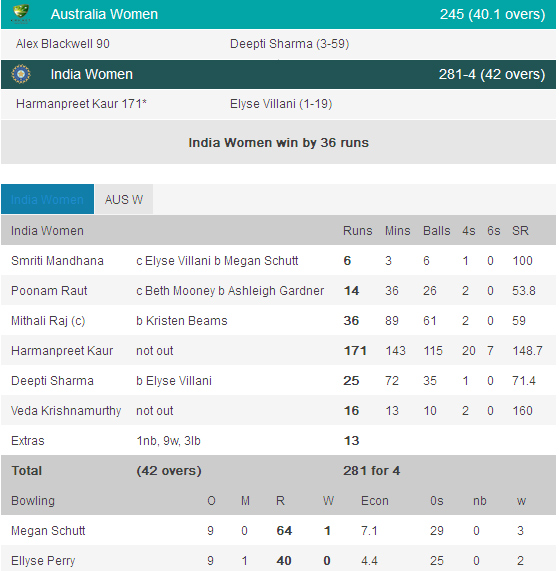Click the Alex Blackwell 90 summary text

coord(63,44)
